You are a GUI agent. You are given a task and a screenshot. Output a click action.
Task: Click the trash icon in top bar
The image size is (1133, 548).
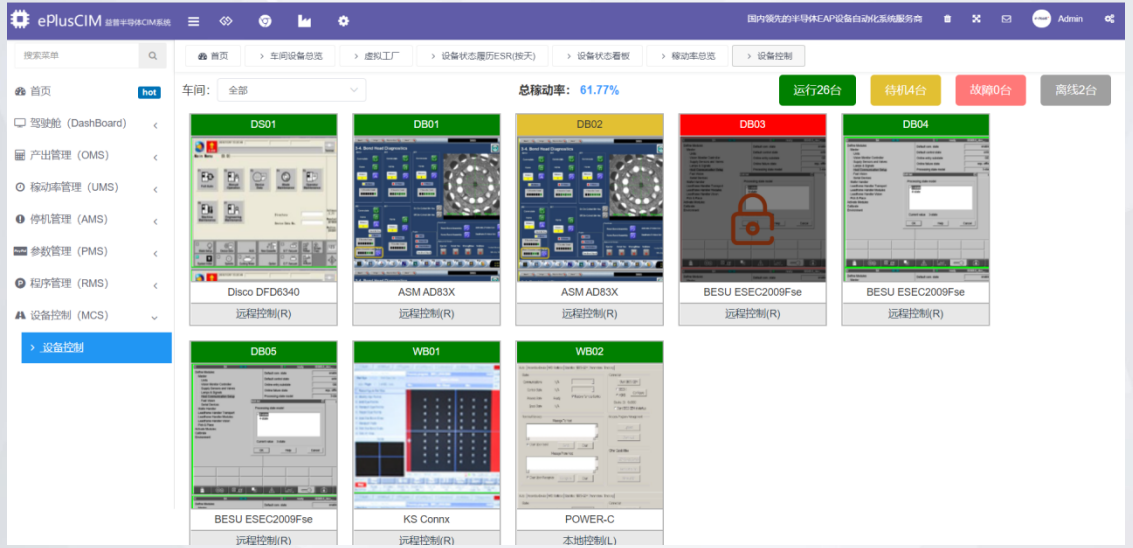pyautogui.click(x=947, y=19)
